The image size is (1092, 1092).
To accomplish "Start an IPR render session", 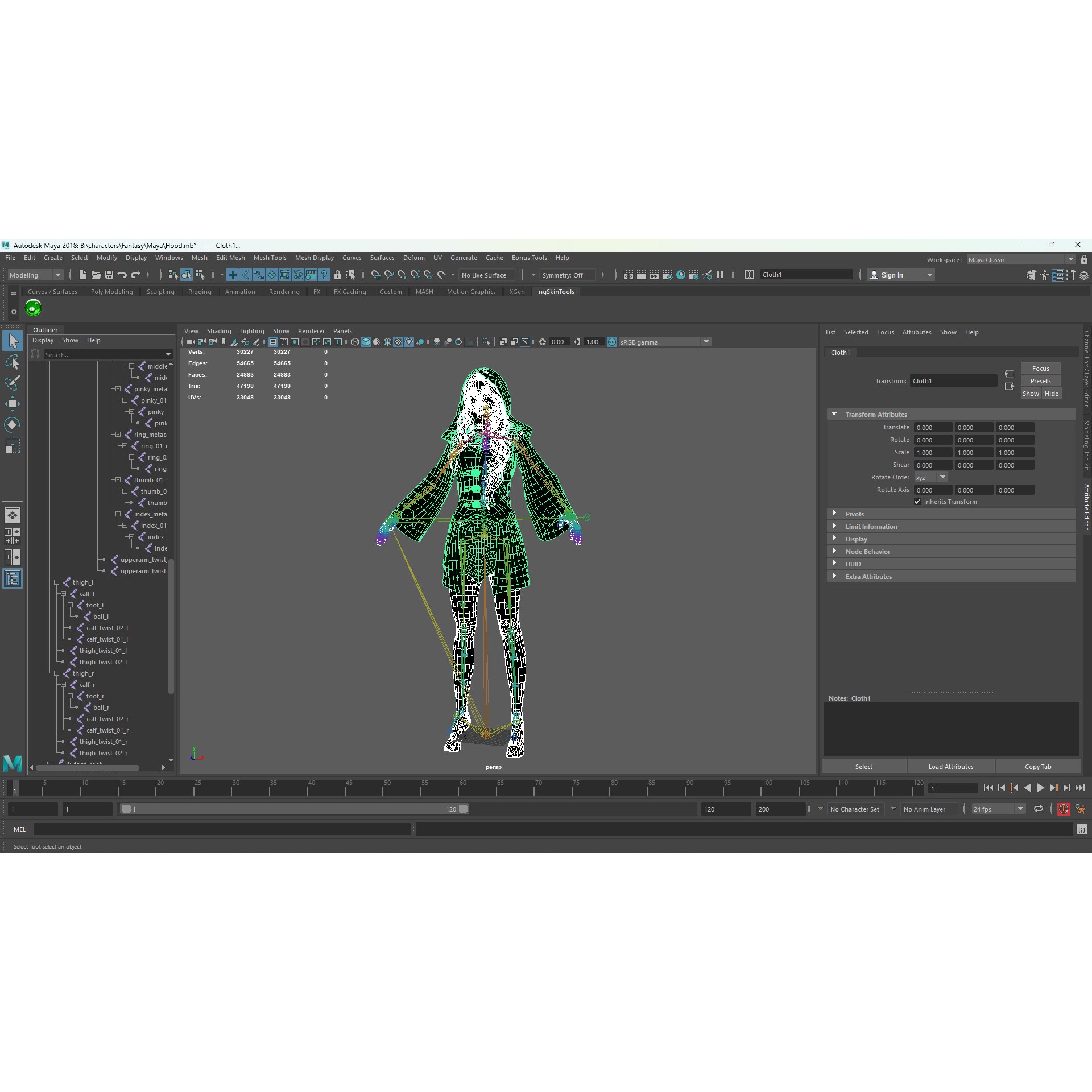I will 655,275.
